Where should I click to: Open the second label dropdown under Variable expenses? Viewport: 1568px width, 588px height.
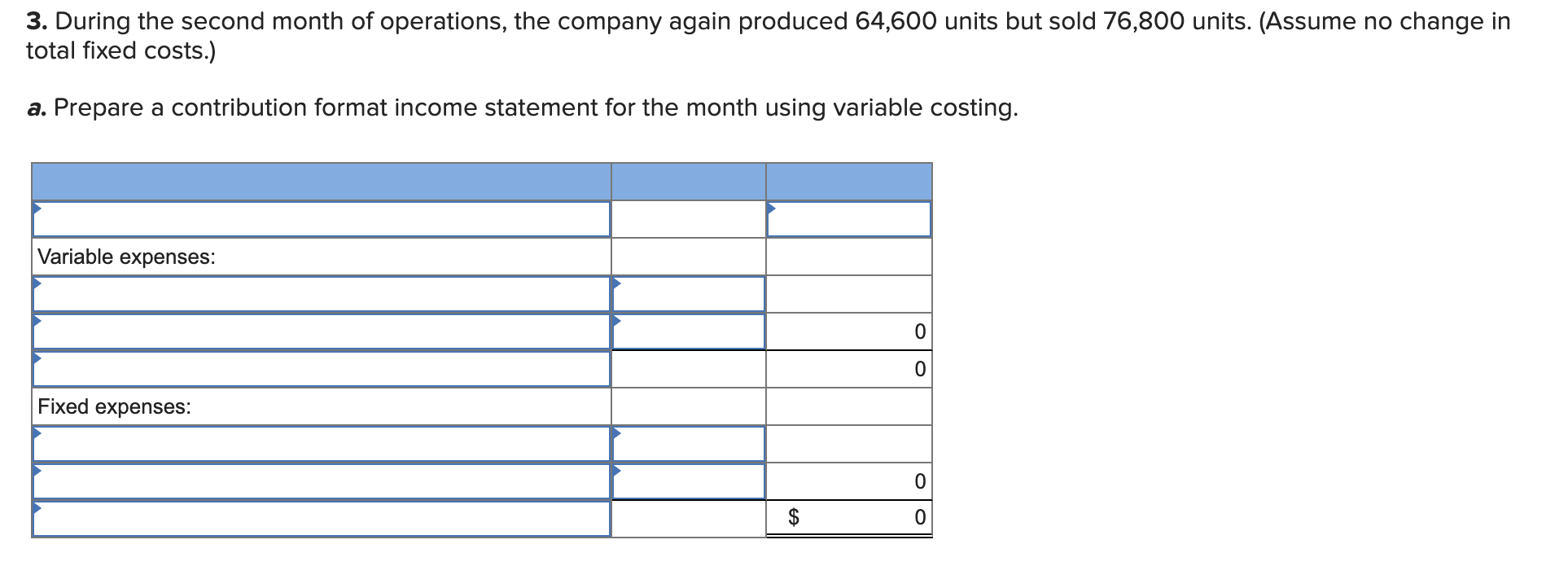pos(322,331)
